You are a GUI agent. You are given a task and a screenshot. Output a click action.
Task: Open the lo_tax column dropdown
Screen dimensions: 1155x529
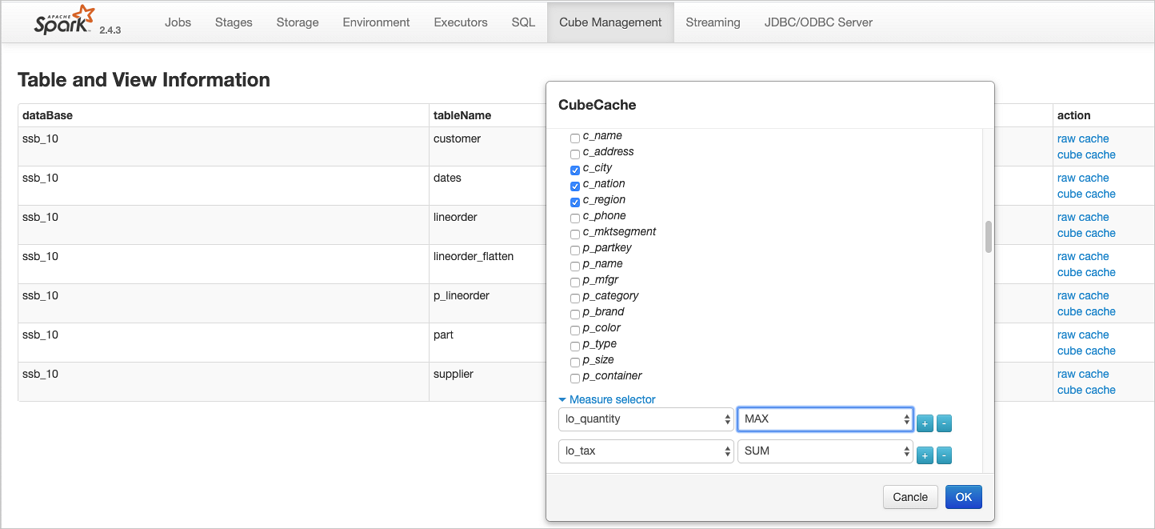coord(646,452)
